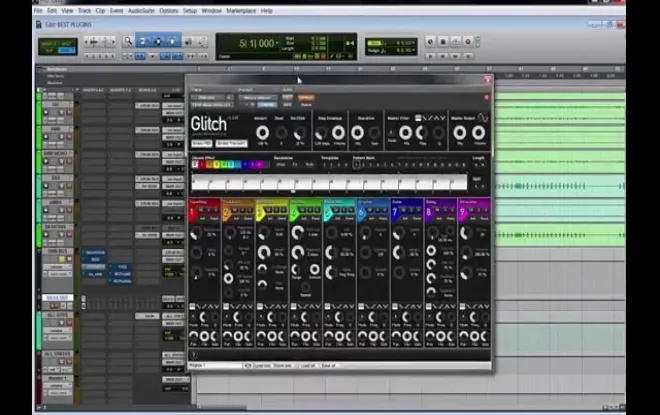Open the AudioSuite menu

pyautogui.click(x=141, y=11)
